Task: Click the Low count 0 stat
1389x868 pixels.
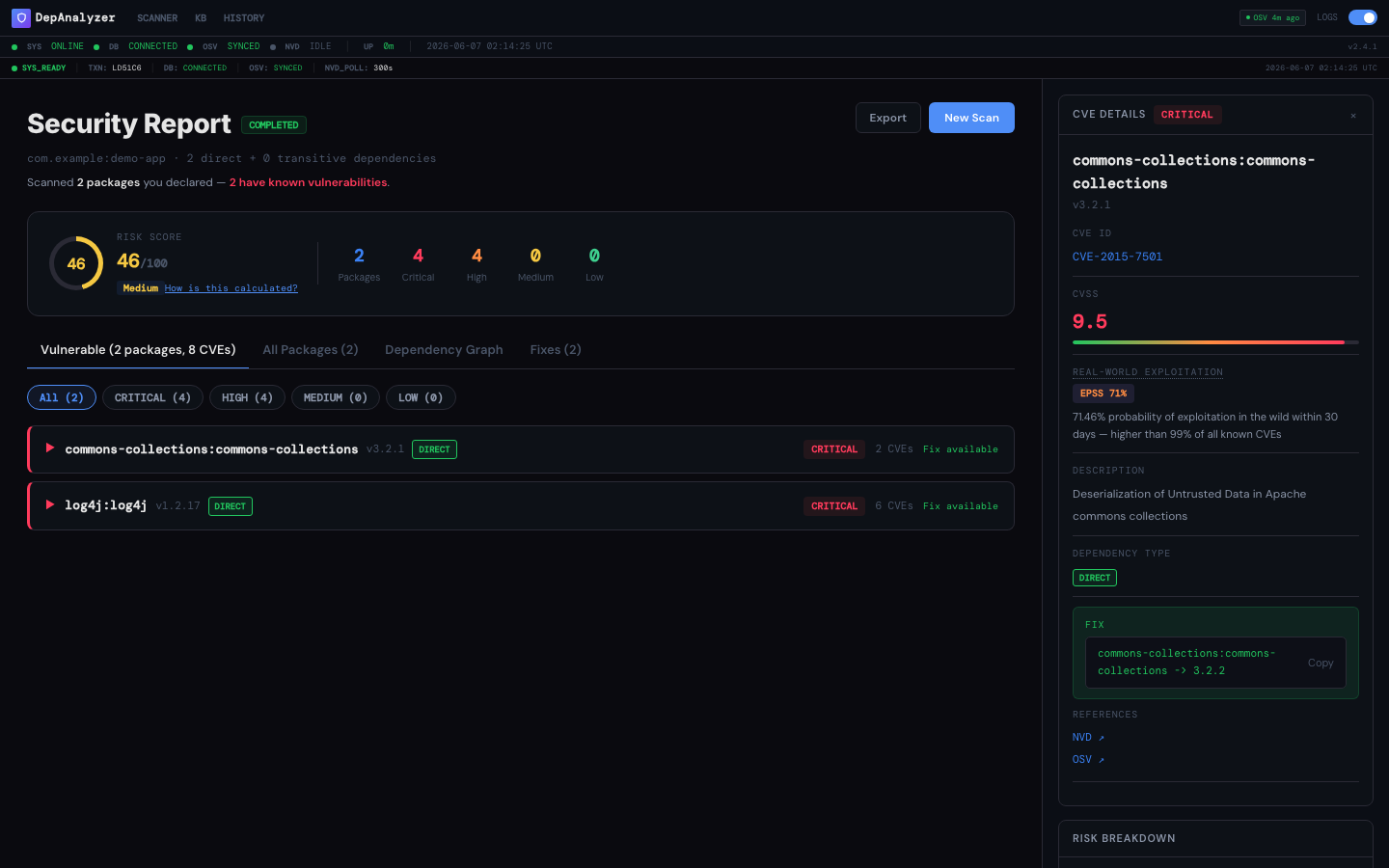Action: [x=594, y=264]
